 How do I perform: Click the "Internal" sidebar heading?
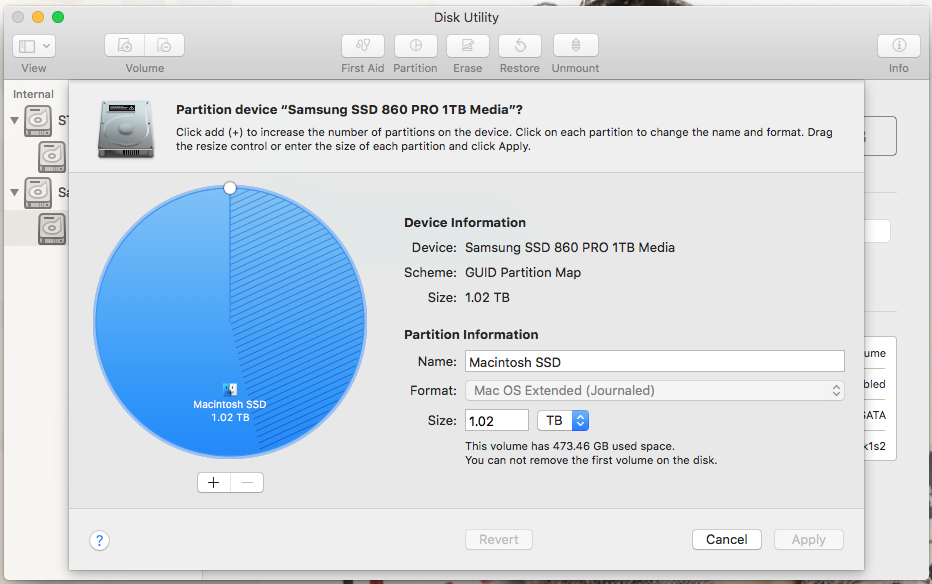(x=33, y=94)
